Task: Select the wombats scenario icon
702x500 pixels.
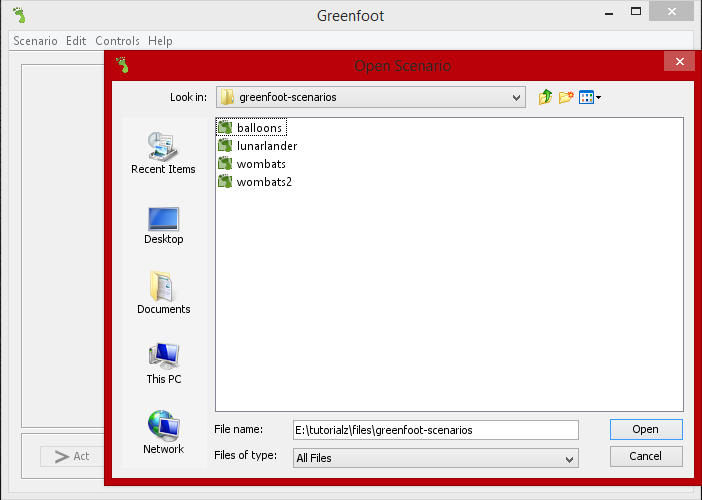Action: pos(225,163)
